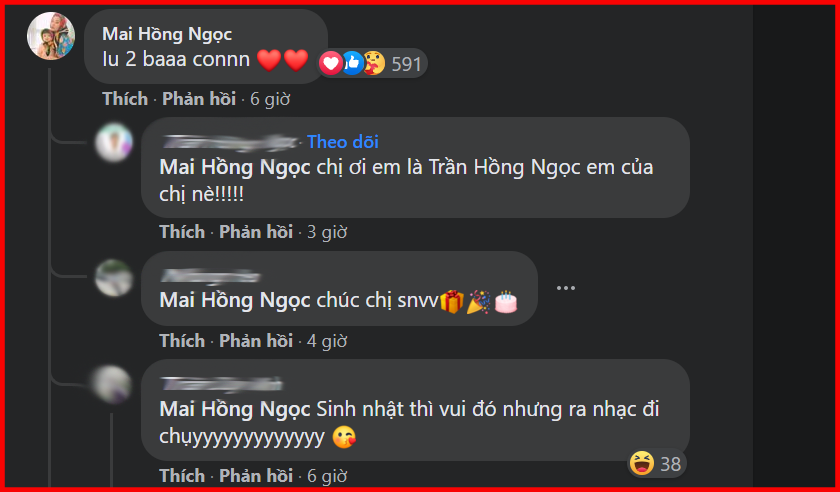Click the thumbs-up reaction icon on top comment
This screenshot has width=840, height=492.
pos(352,64)
